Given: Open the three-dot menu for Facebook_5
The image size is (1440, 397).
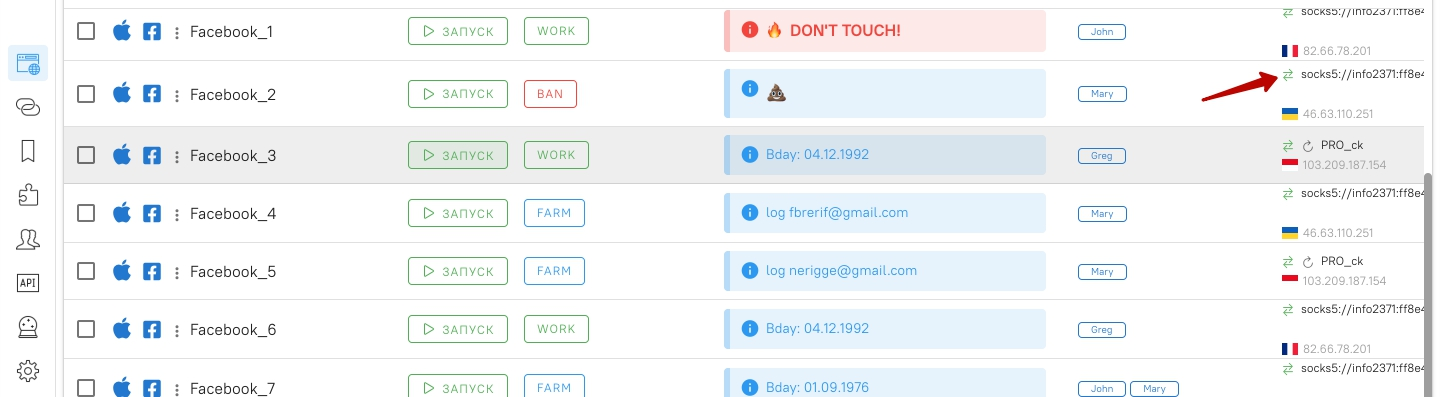Looking at the screenshot, I should tap(176, 272).
